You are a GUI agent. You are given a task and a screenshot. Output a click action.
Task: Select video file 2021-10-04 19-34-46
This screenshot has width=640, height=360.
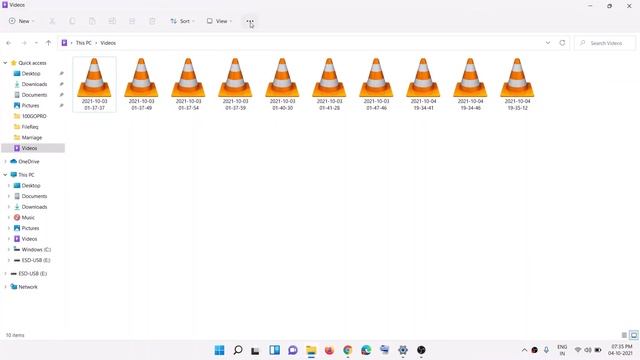click(470, 84)
